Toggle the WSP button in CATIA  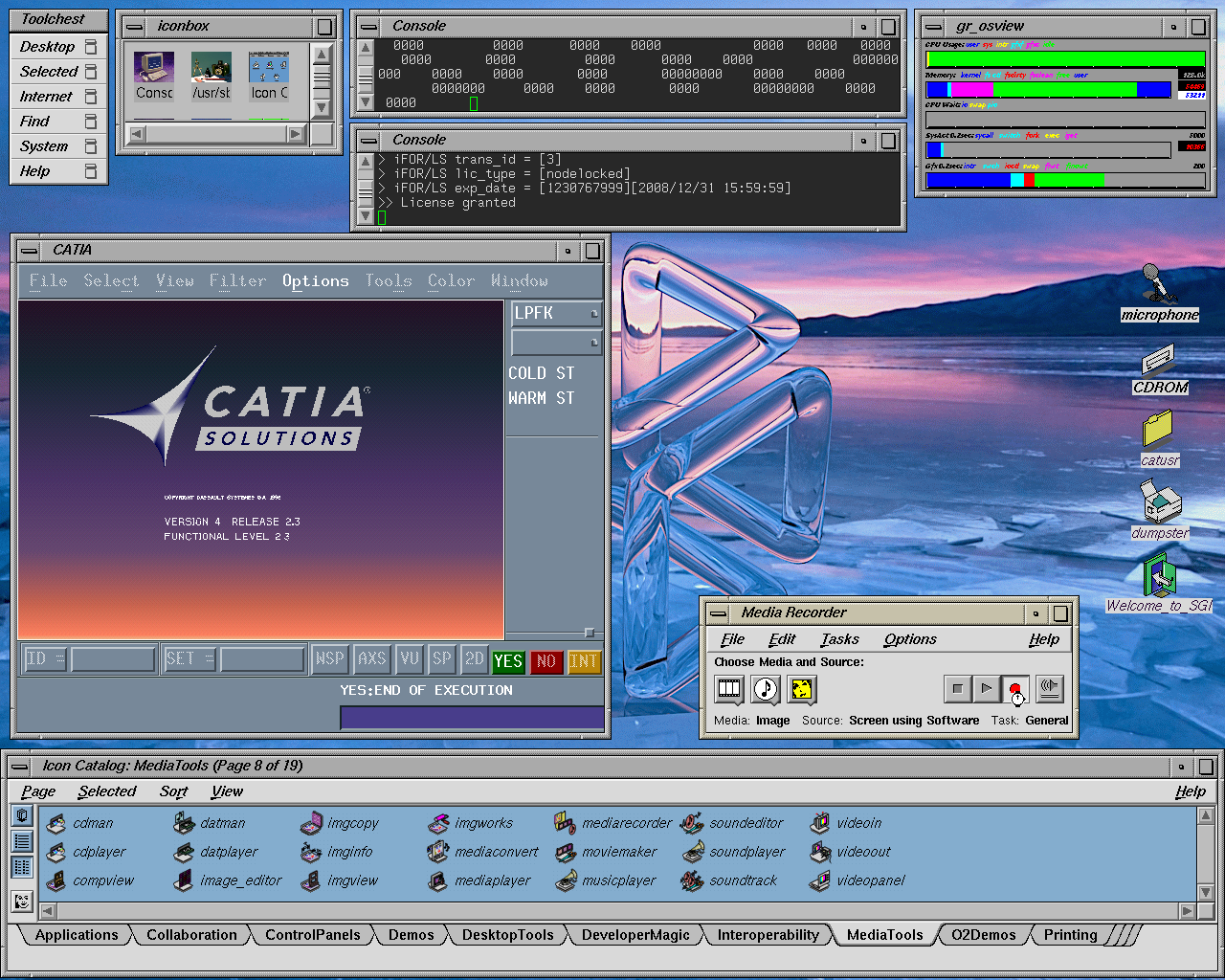(329, 659)
